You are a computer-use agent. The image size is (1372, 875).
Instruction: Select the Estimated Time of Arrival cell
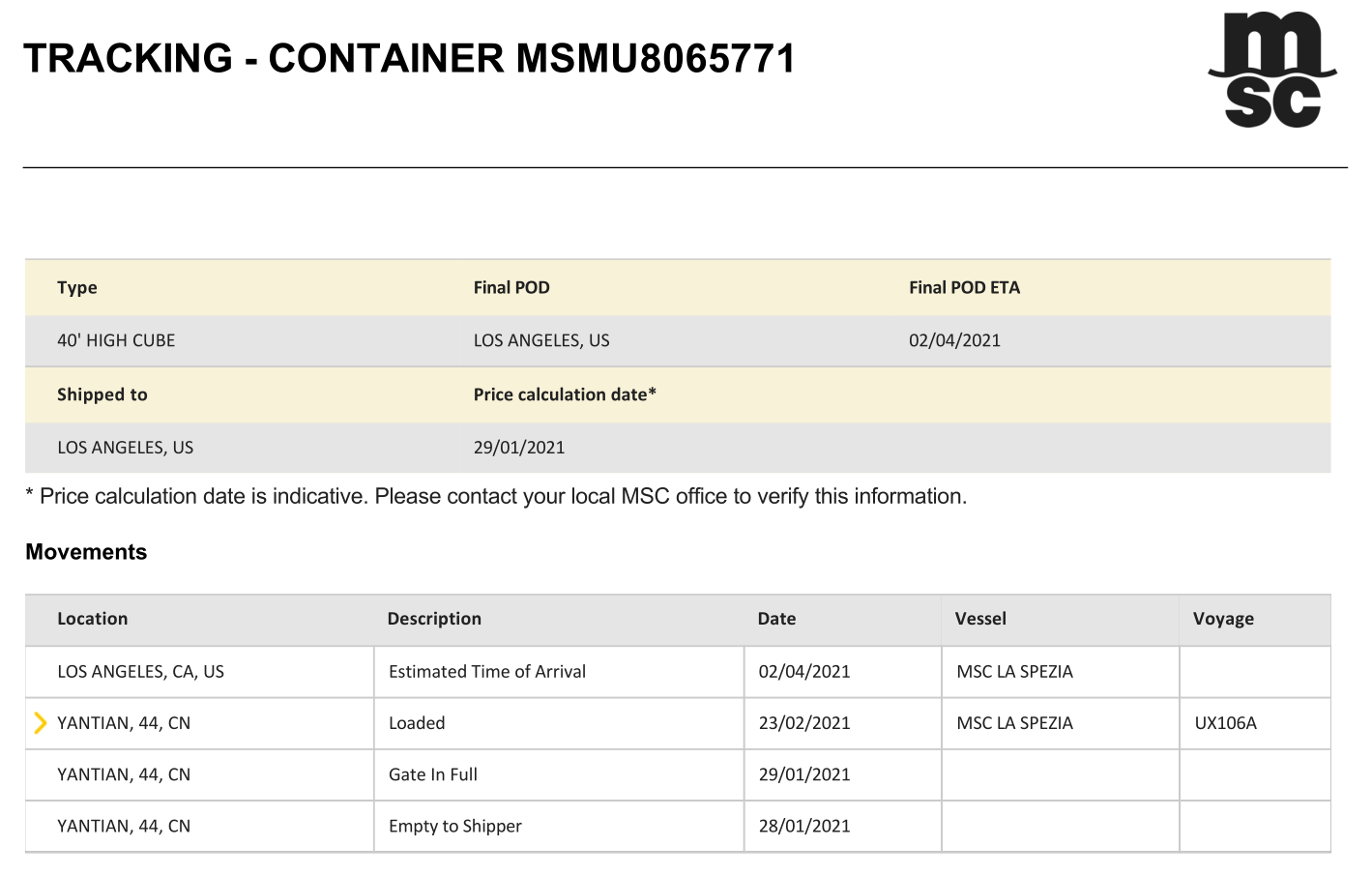pos(487,672)
